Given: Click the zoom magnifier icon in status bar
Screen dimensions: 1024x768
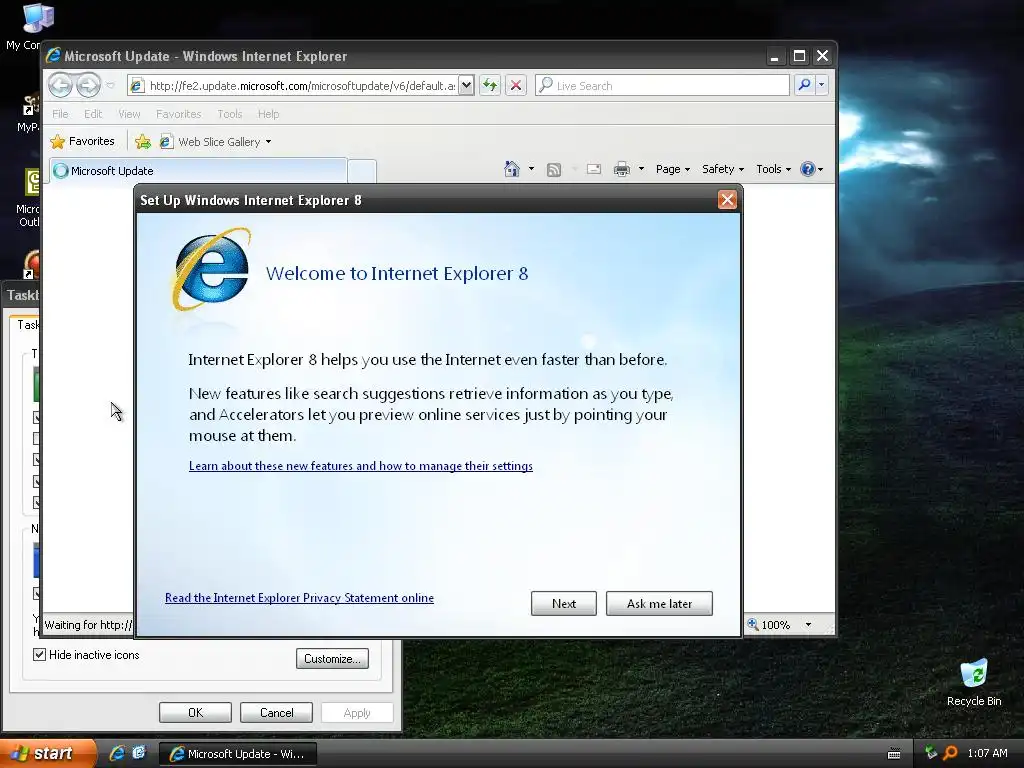Looking at the screenshot, I should click(753, 624).
